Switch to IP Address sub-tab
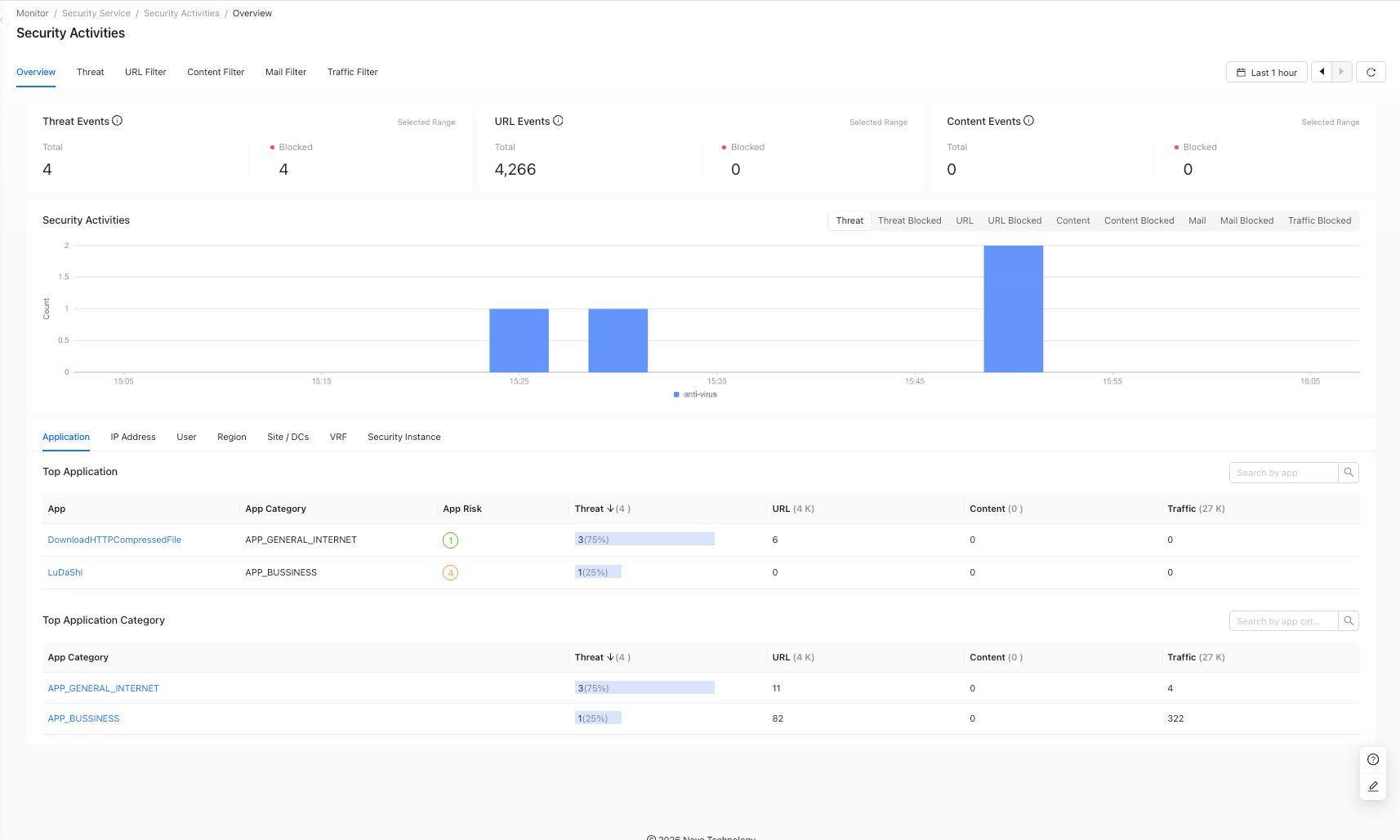The height and width of the screenshot is (840, 1400). (x=133, y=437)
